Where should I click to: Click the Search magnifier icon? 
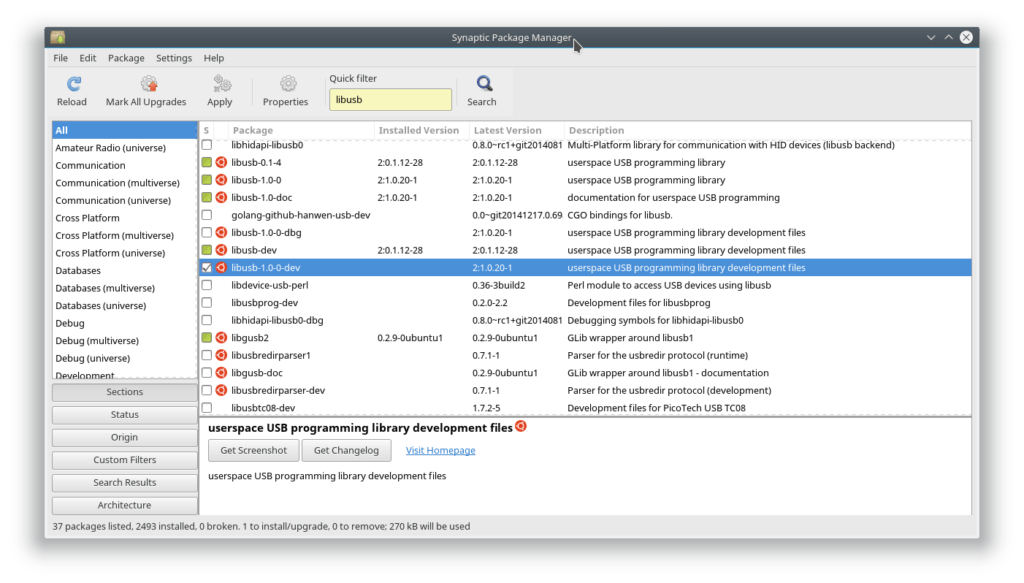(x=483, y=84)
